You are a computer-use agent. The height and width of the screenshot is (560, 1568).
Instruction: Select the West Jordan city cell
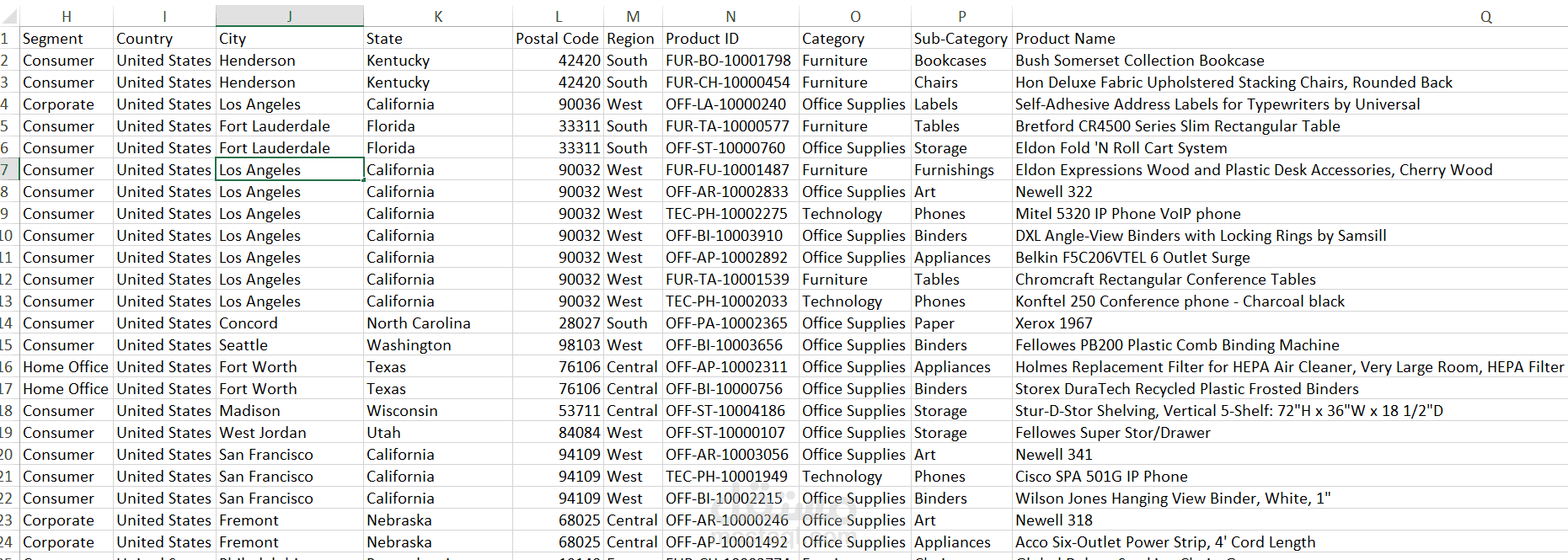[263, 433]
